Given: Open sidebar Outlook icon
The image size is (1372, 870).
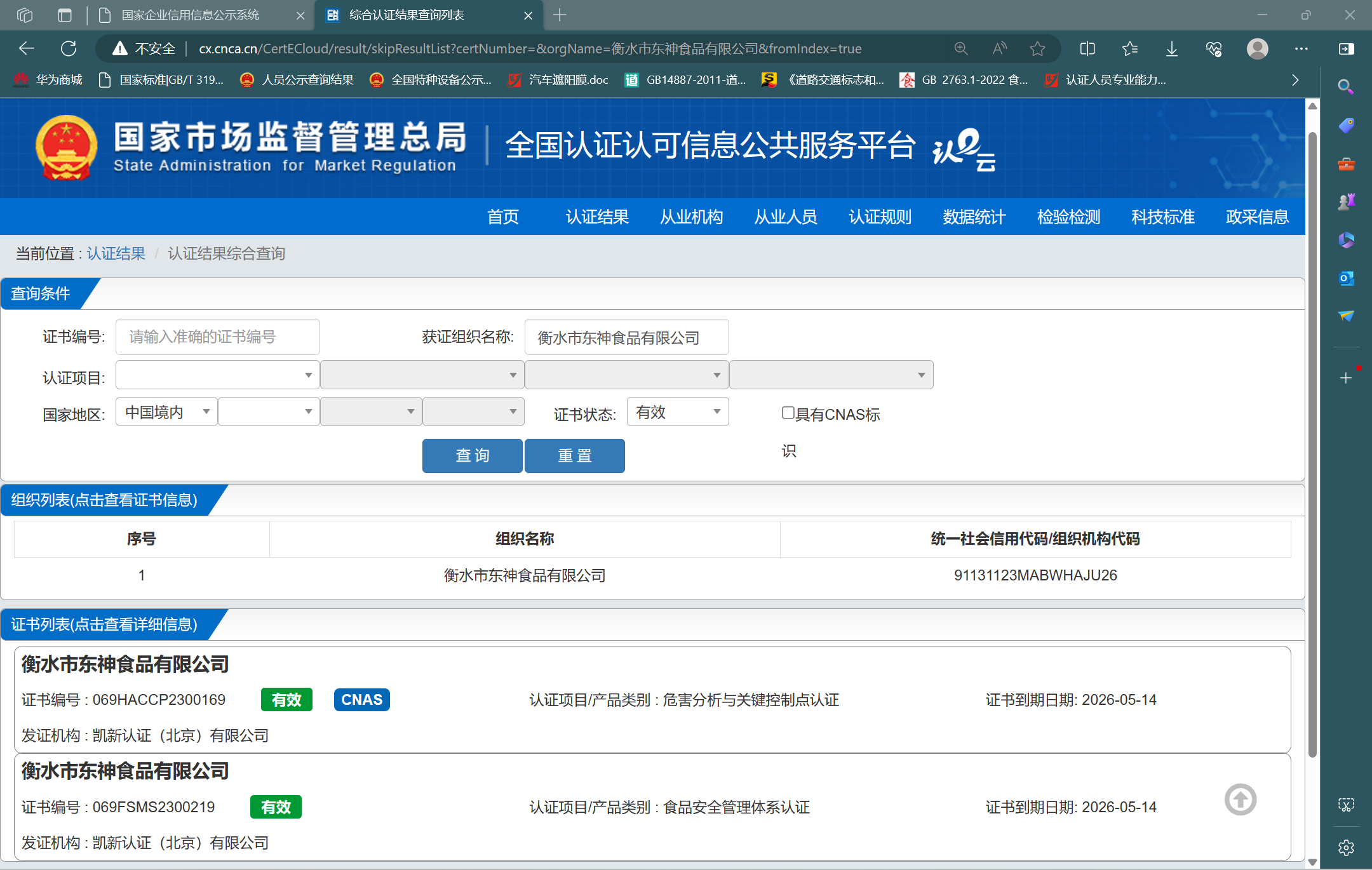Looking at the screenshot, I should [1346, 278].
